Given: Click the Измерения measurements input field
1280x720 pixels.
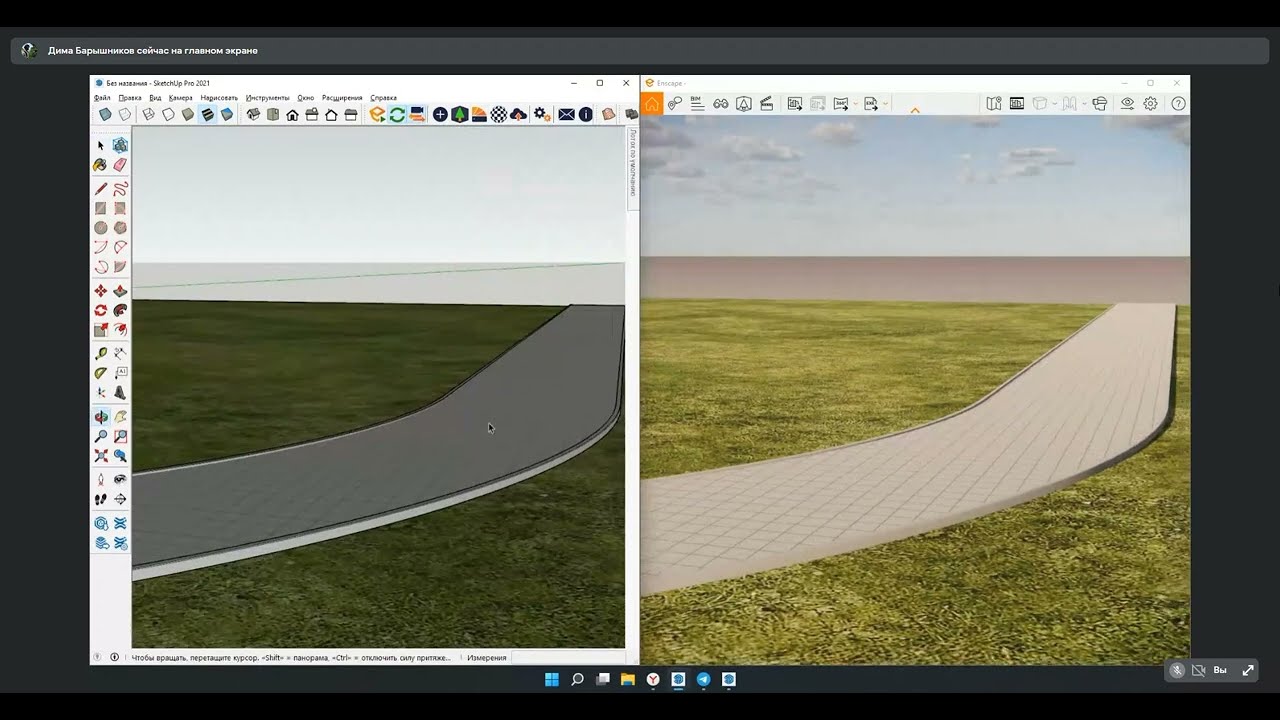Looking at the screenshot, I should [568, 657].
